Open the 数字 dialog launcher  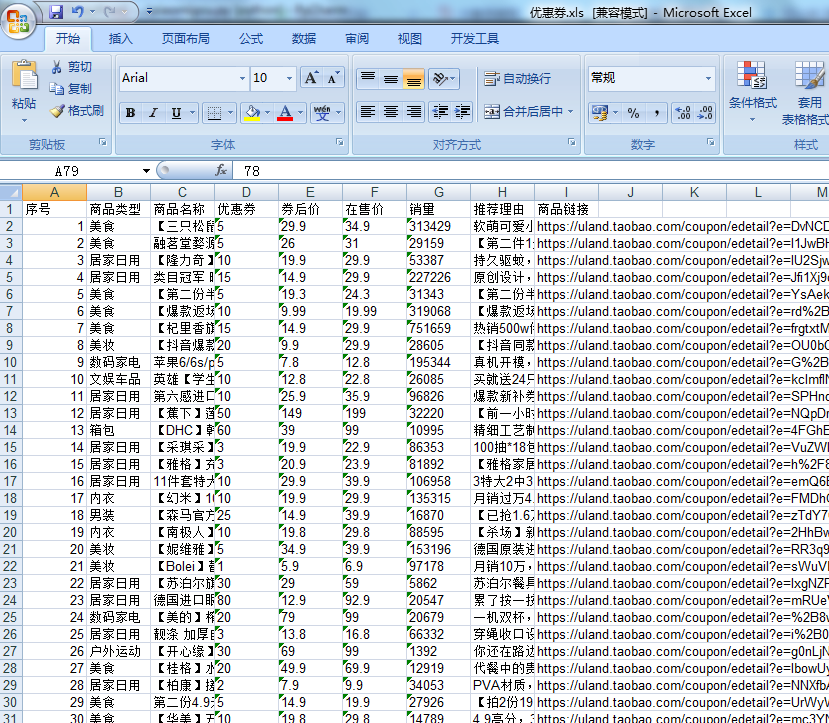(x=711, y=142)
